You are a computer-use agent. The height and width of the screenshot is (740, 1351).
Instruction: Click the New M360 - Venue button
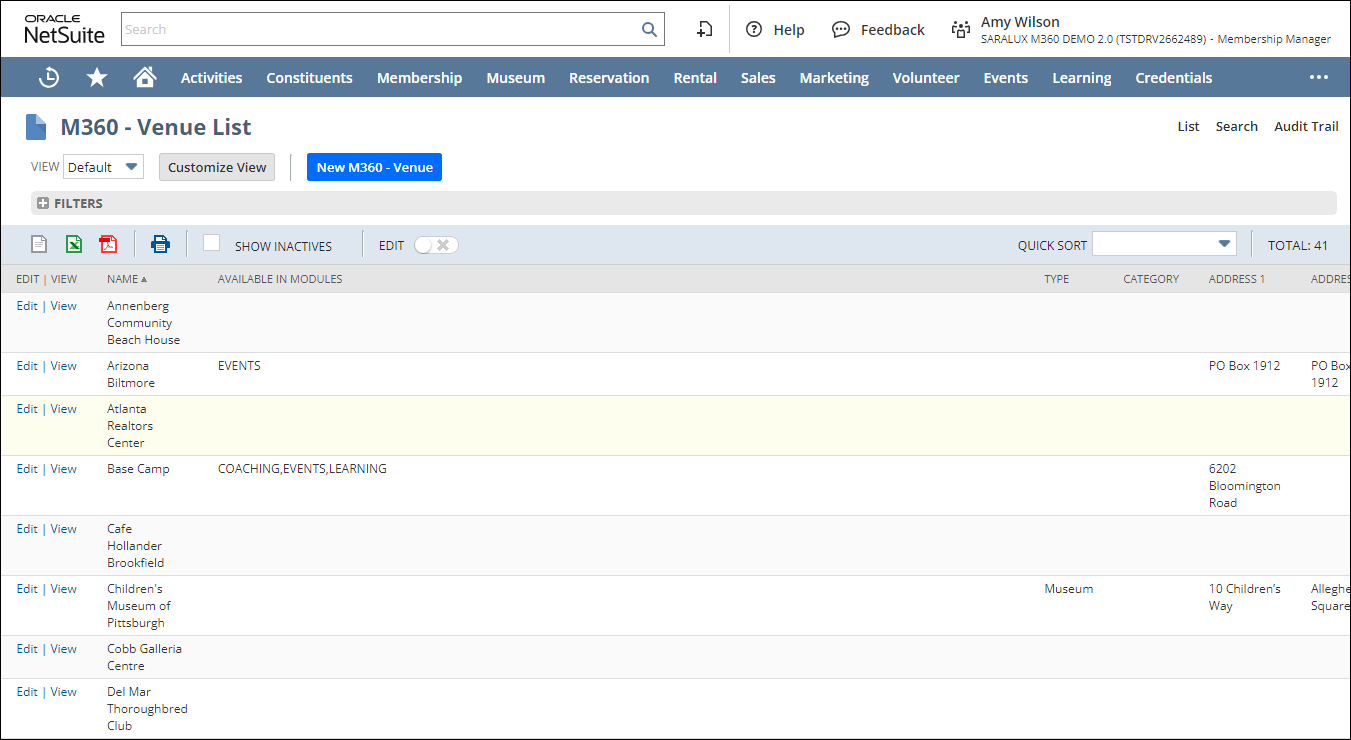click(374, 167)
